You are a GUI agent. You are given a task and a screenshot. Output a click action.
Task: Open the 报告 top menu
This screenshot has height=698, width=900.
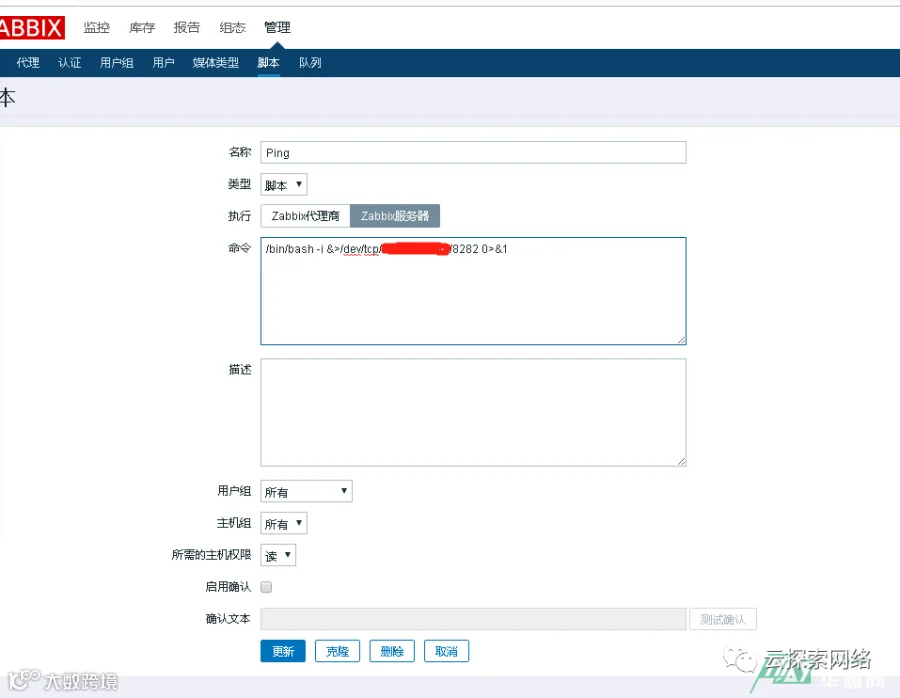click(x=187, y=28)
